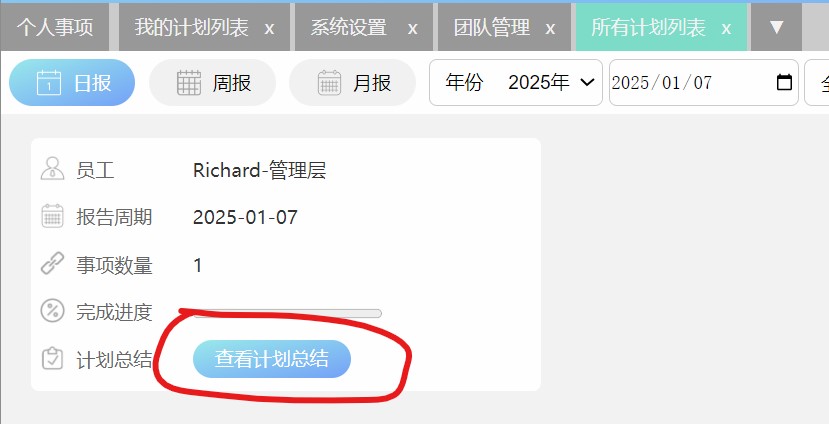Screen dimensions: 829x424
Task: Click the employee person icon
Action: (x=52, y=169)
